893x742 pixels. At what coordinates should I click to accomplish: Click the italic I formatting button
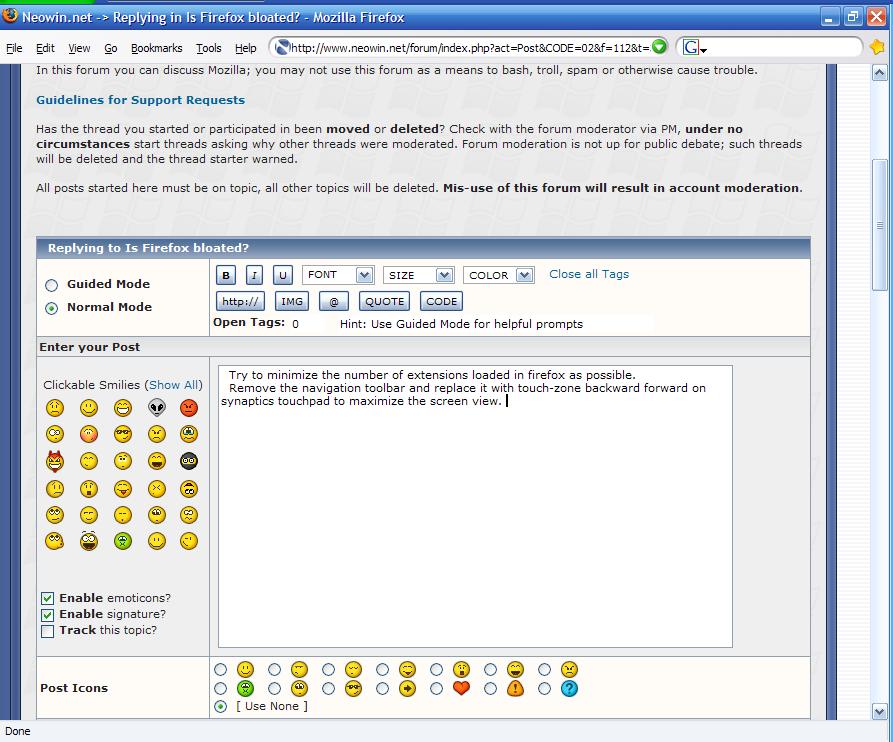[x=254, y=276]
